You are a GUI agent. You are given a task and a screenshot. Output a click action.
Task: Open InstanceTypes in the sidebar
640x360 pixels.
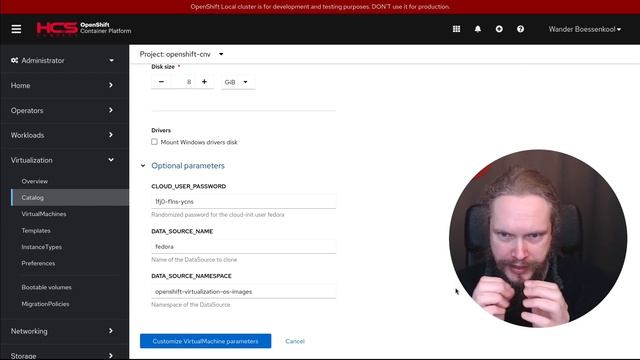click(x=42, y=247)
